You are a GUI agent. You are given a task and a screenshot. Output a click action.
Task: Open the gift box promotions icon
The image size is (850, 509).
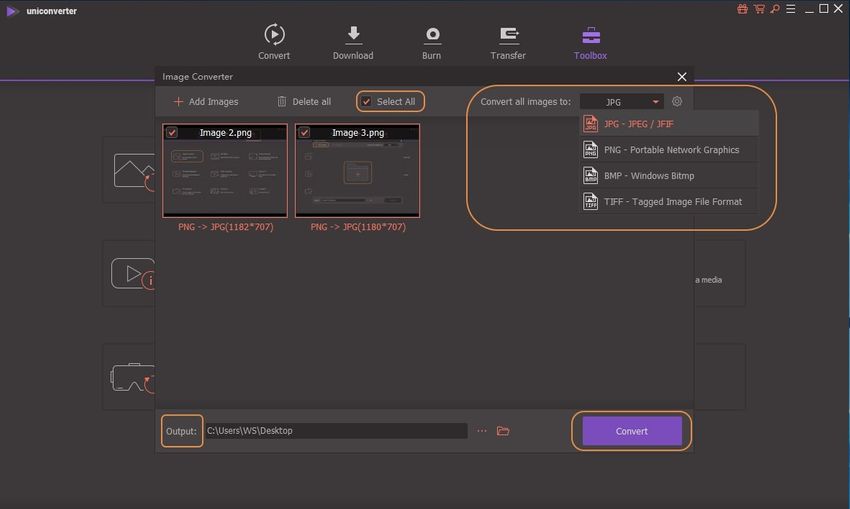(x=742, y=9)
